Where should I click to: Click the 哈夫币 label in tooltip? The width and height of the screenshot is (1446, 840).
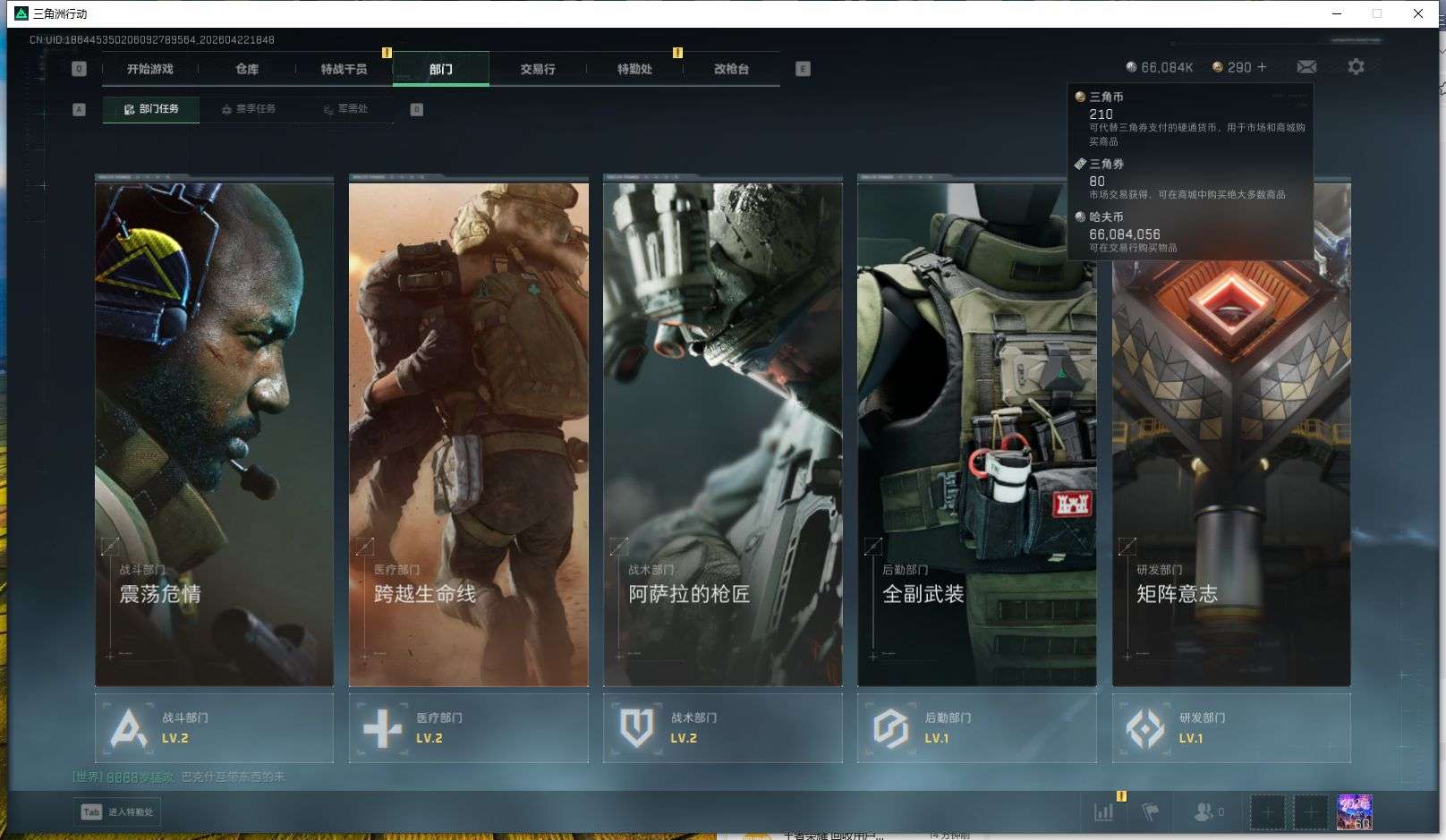coord(1106,216)
